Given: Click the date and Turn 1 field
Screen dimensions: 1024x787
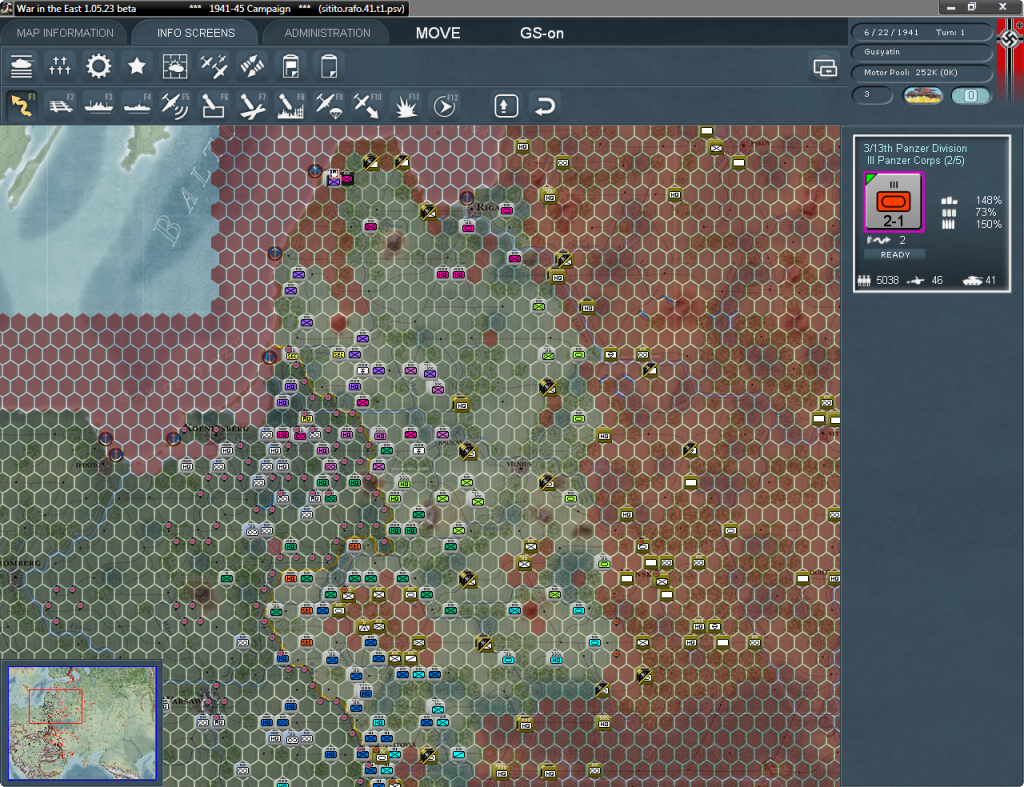Looking at the screenshot, I should pyautogui.click(x=922, y=32).
